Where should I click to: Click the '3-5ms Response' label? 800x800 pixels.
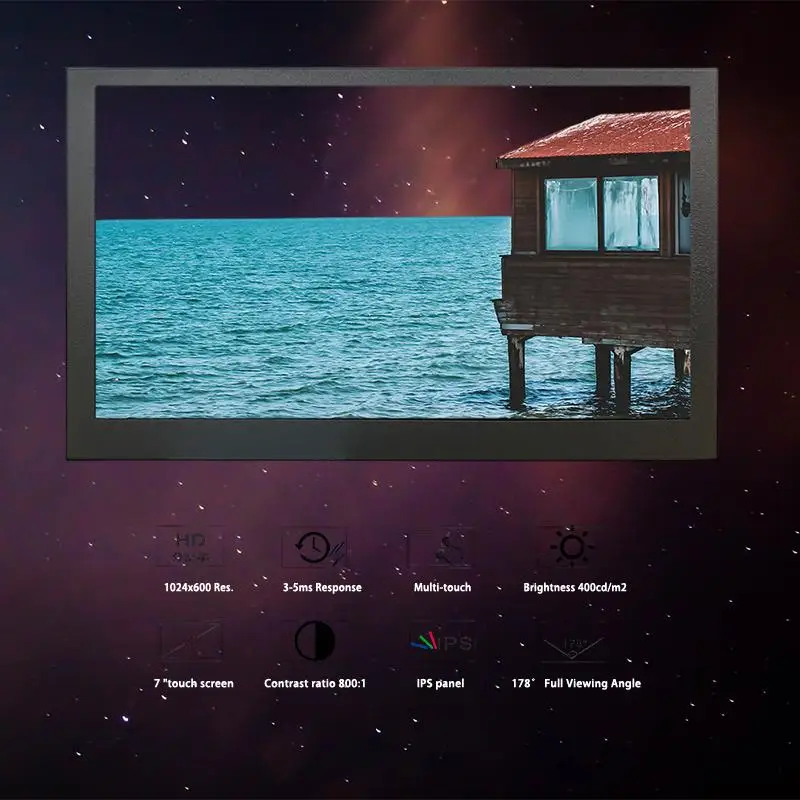322,587
